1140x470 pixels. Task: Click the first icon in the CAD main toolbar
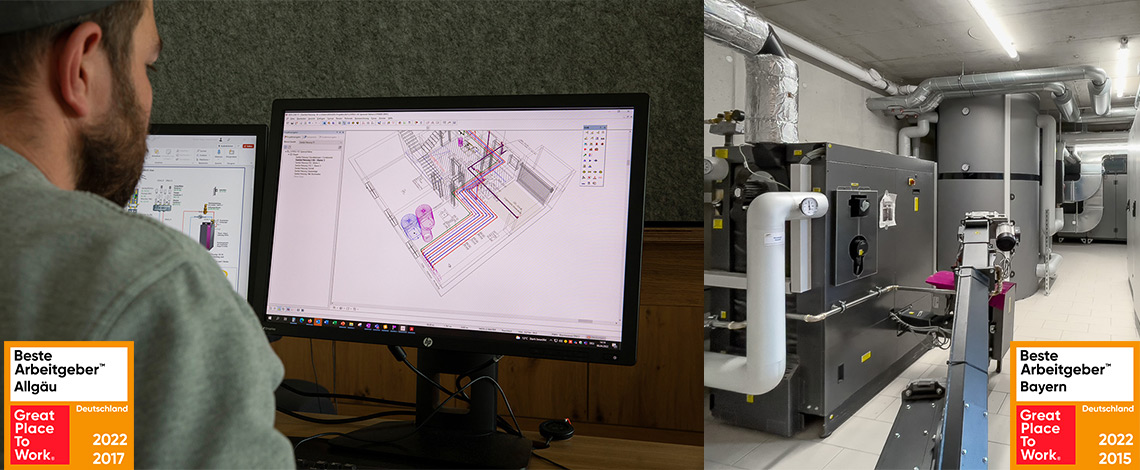289,125
